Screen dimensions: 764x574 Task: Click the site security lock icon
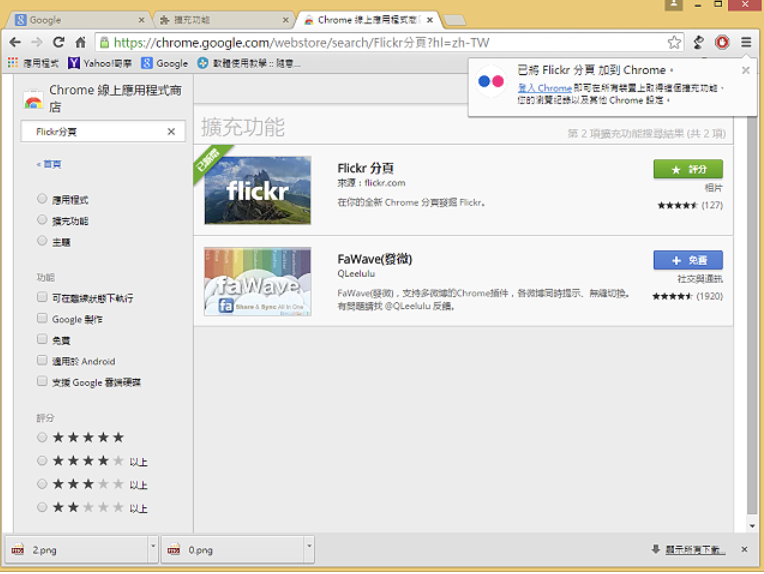click(x=104, y=42)
